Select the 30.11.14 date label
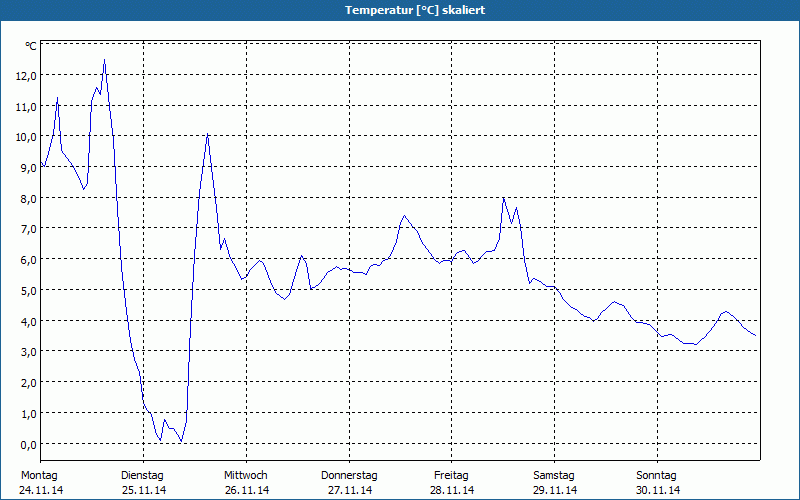This screenshot has height=500, width=800. pos(658,490)
